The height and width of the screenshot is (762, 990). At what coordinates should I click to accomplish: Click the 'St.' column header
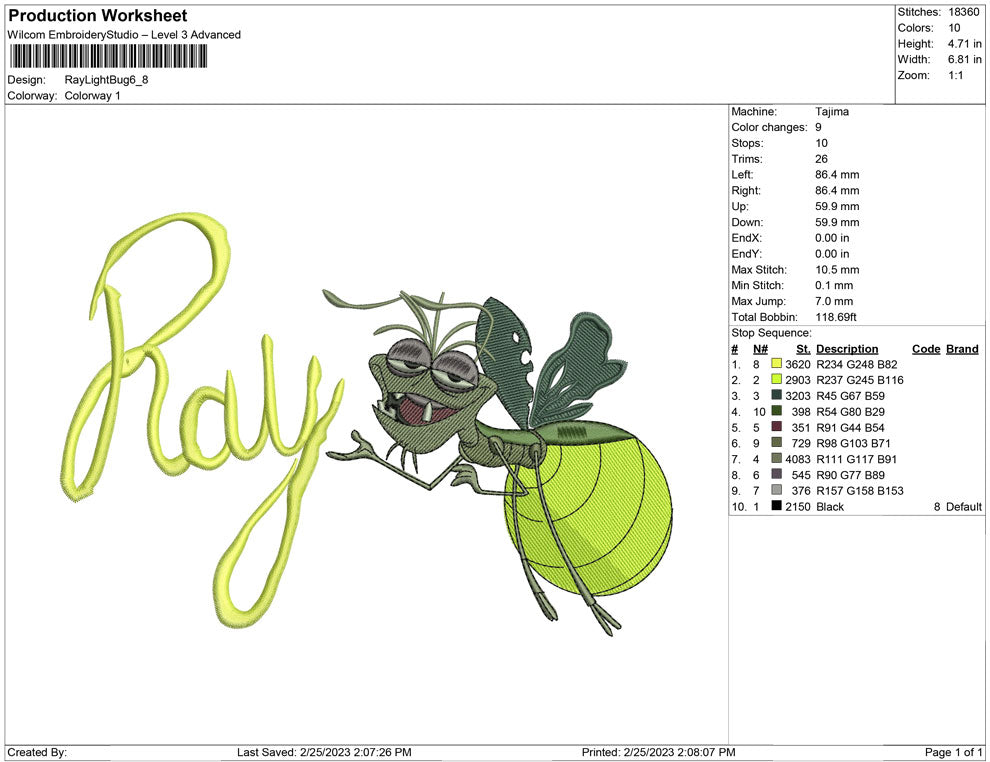click(x=803, y=348)
